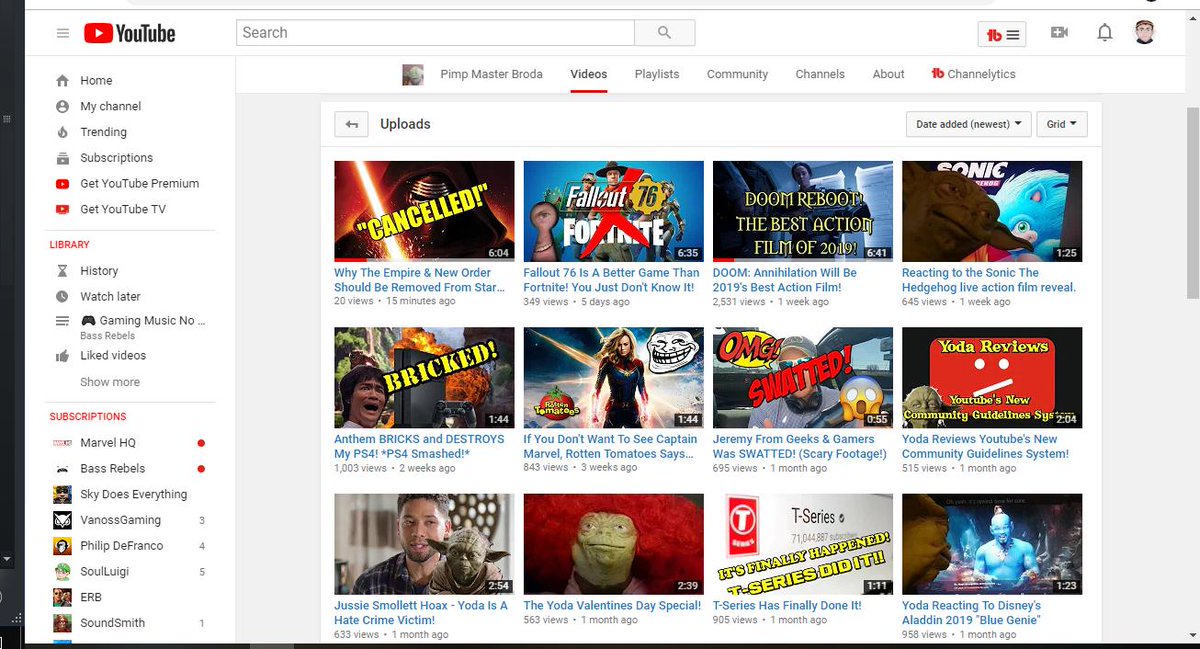Click the Liked videos thumbs-up icon
The image size is (1200, 649).
pos(62,356)
